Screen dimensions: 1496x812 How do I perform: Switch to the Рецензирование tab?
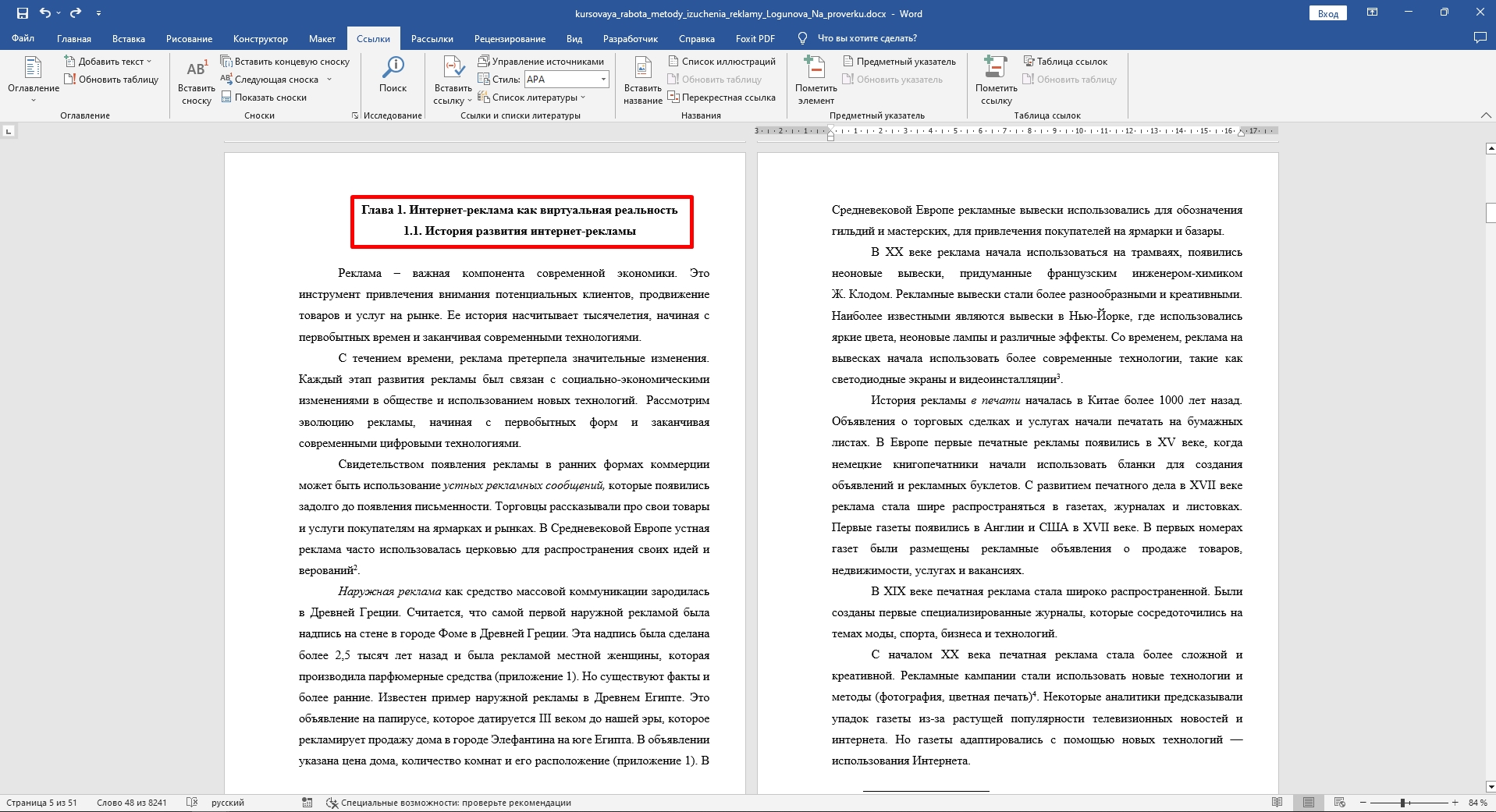point(510,38)
